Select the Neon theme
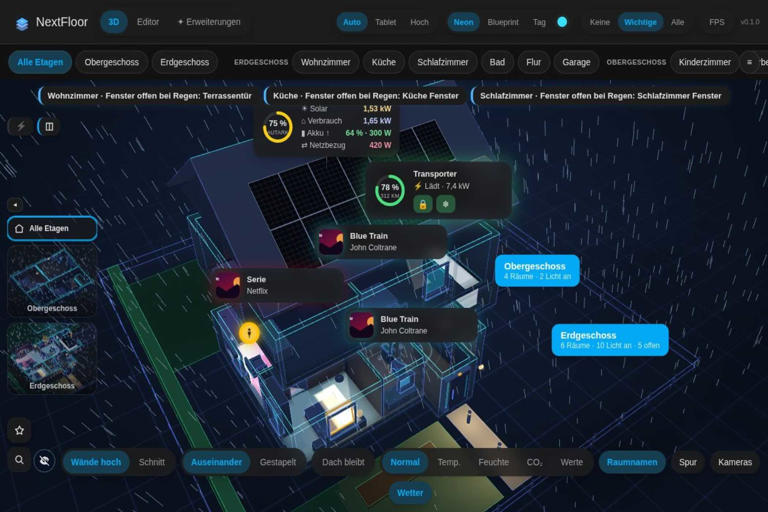This screenshot has height=512, width=768. click(463, 22)
